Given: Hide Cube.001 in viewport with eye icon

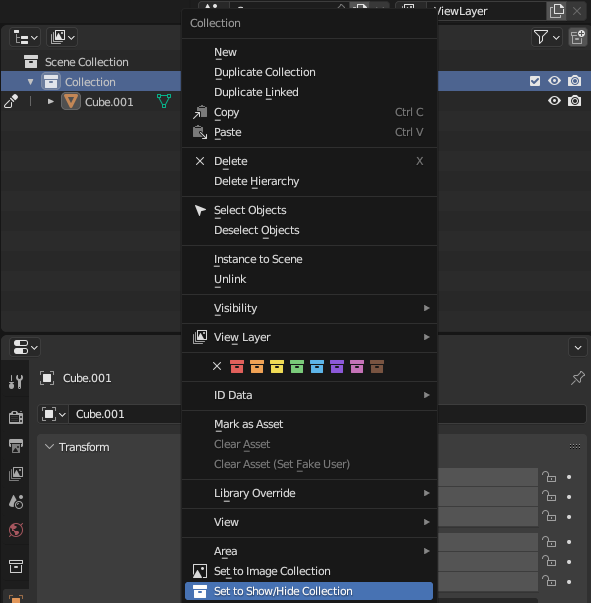Looking at the screenshot, I should coord(554,101).
